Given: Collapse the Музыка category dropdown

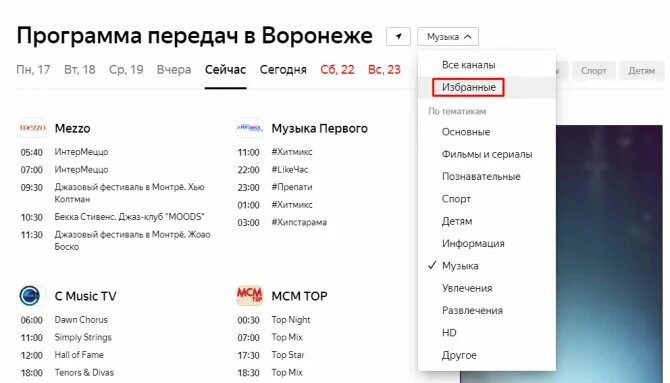Looking at the screenshot, I should pyautogui.click(x=448, y=37).
